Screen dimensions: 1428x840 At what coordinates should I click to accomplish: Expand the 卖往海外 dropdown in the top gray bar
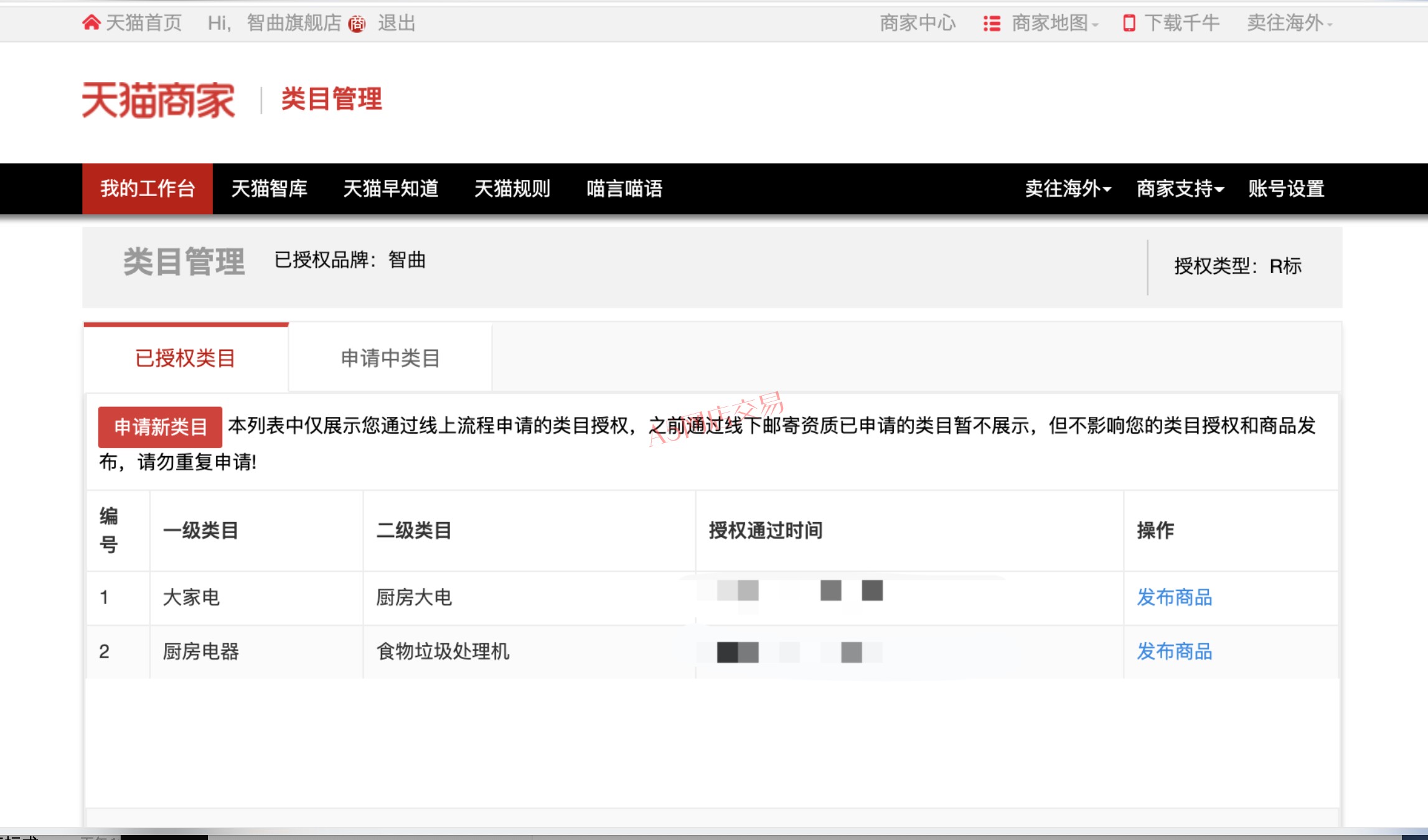pos(1289,23)
